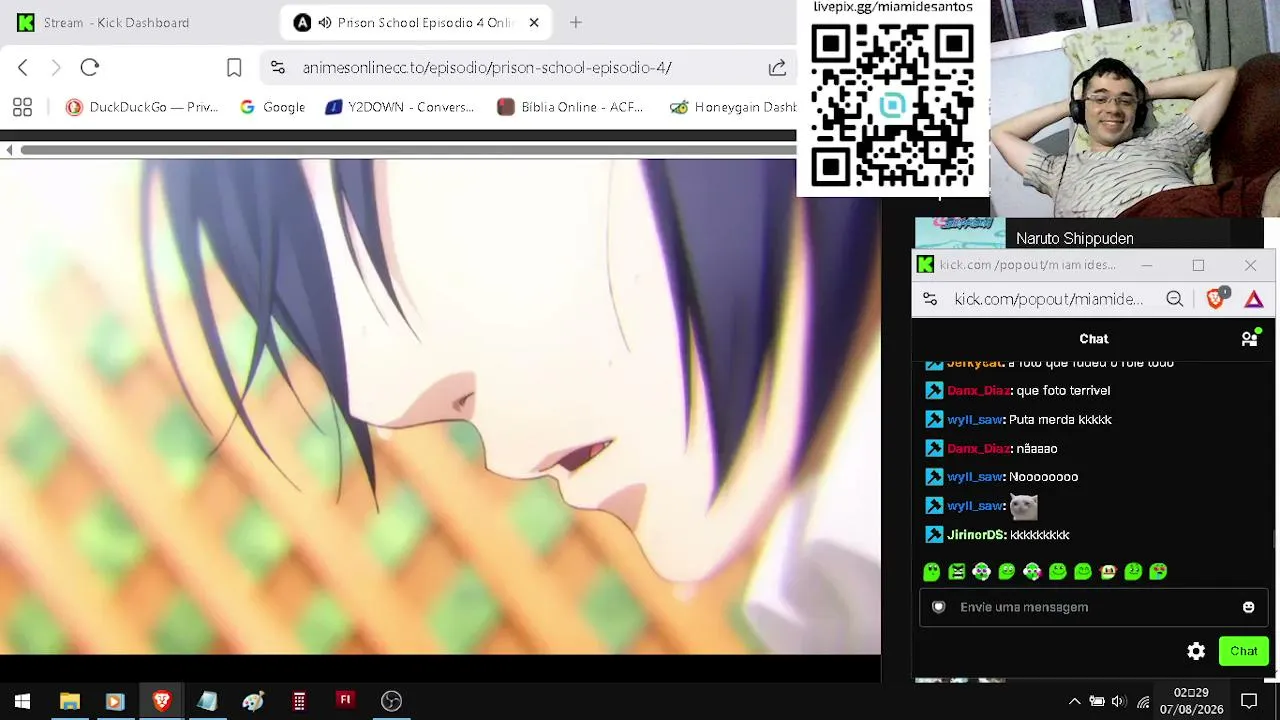This screenshot has height=720, width=1280.
Task: Reload the Prison School episode page
Action: coord(90,67)
